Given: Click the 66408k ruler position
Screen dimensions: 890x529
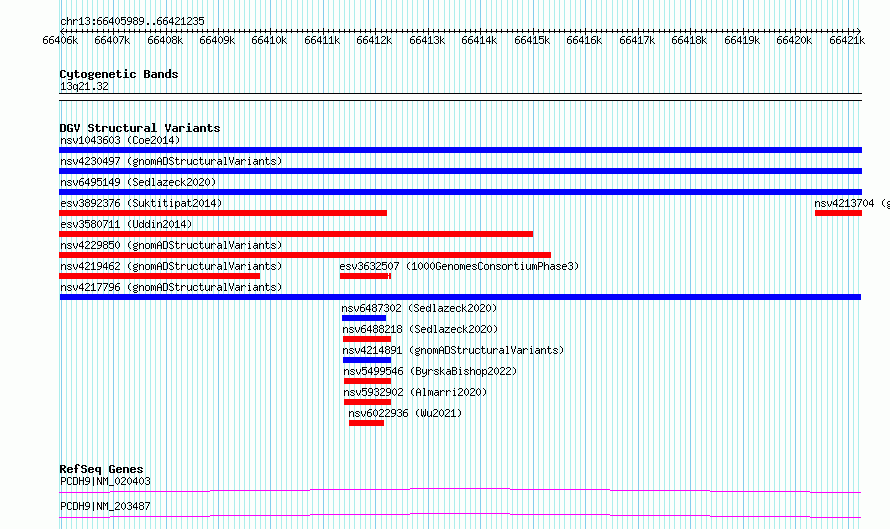Looking at the screenshot, I should click(x=165, y=40).
